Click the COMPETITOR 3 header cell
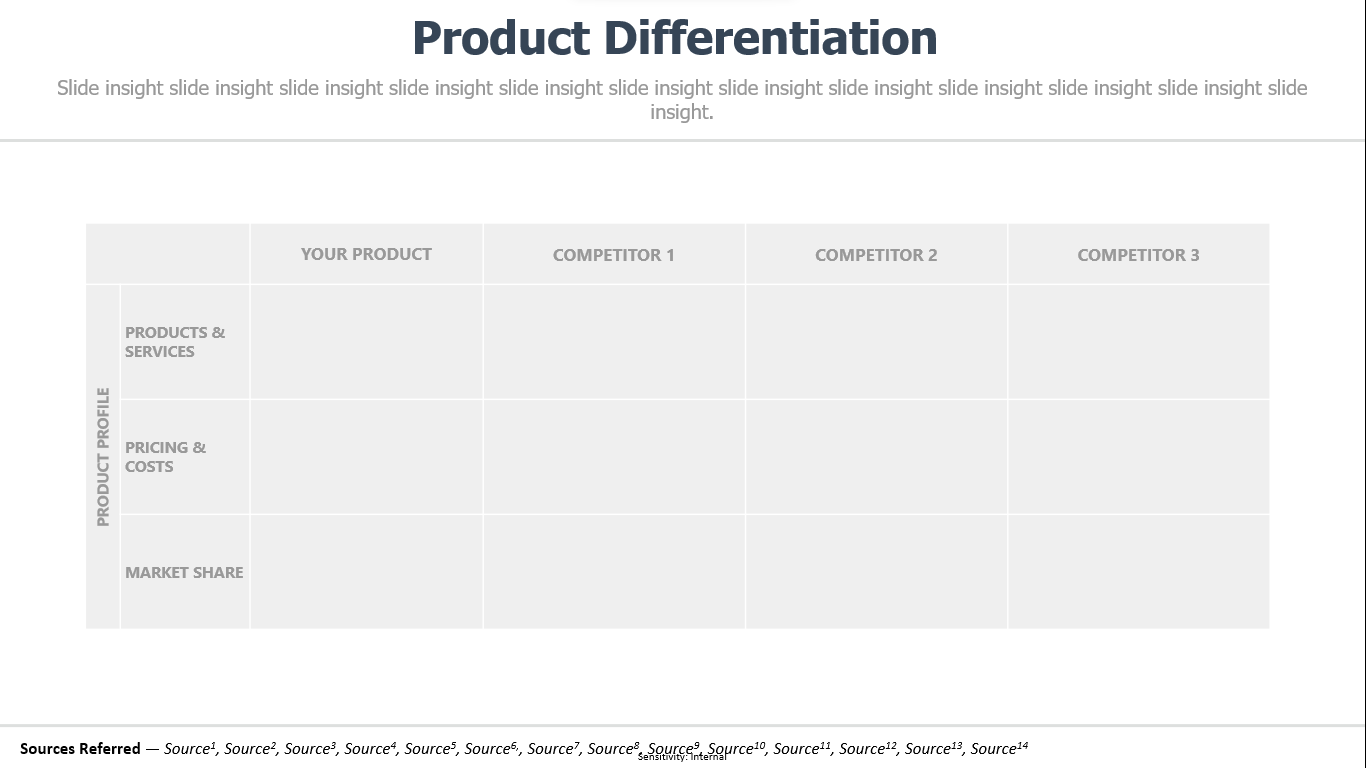 point(1138,254)
